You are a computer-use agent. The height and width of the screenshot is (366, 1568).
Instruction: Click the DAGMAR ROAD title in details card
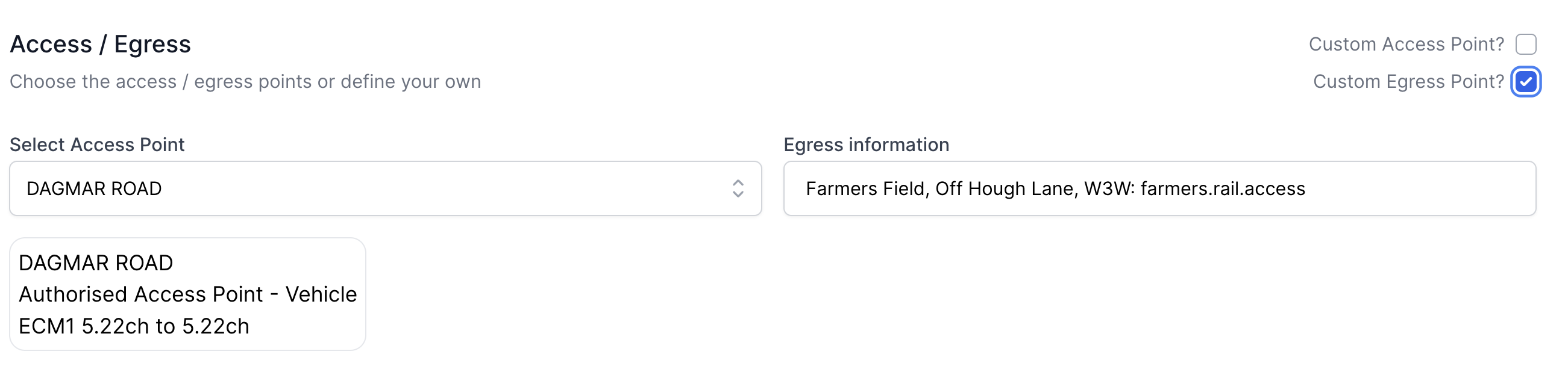tap(96, 263)
